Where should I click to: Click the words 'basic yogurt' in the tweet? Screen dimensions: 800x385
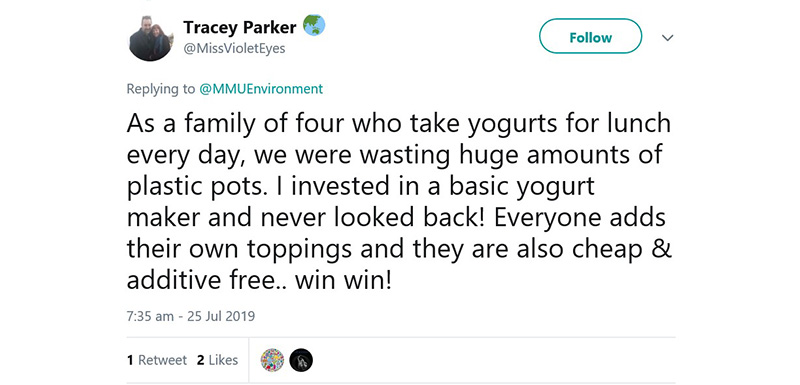(x=522, y=188)
